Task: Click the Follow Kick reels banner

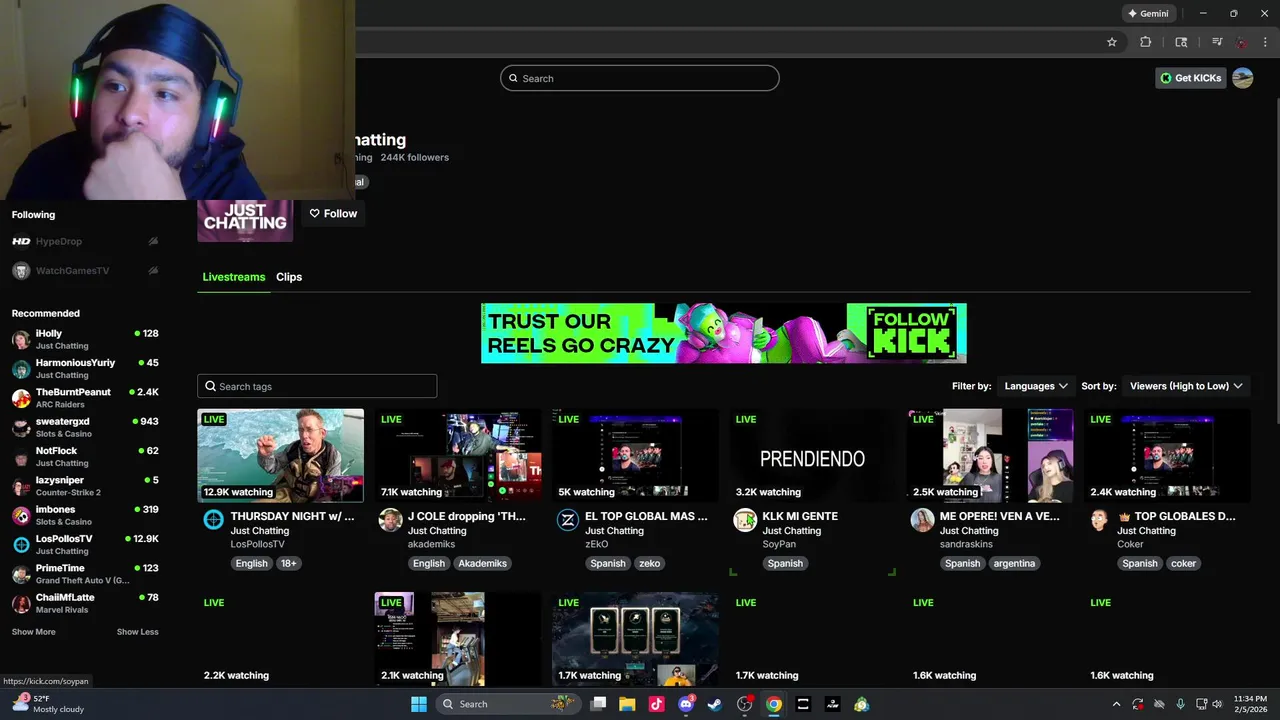Action: click(724, 333)
